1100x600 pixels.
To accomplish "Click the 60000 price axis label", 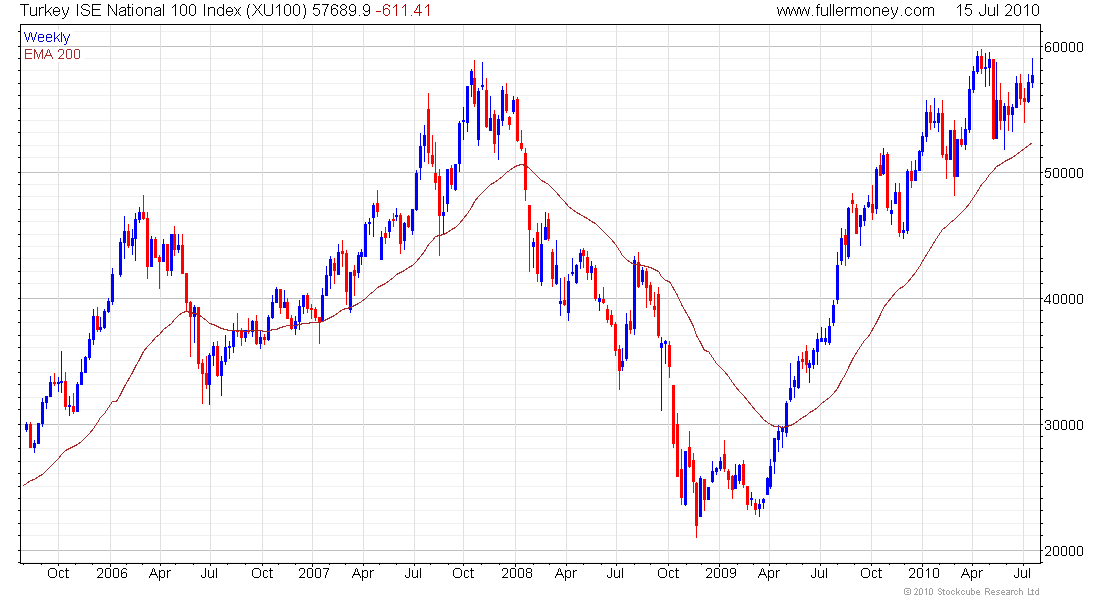I will (x=1064, y=47).
